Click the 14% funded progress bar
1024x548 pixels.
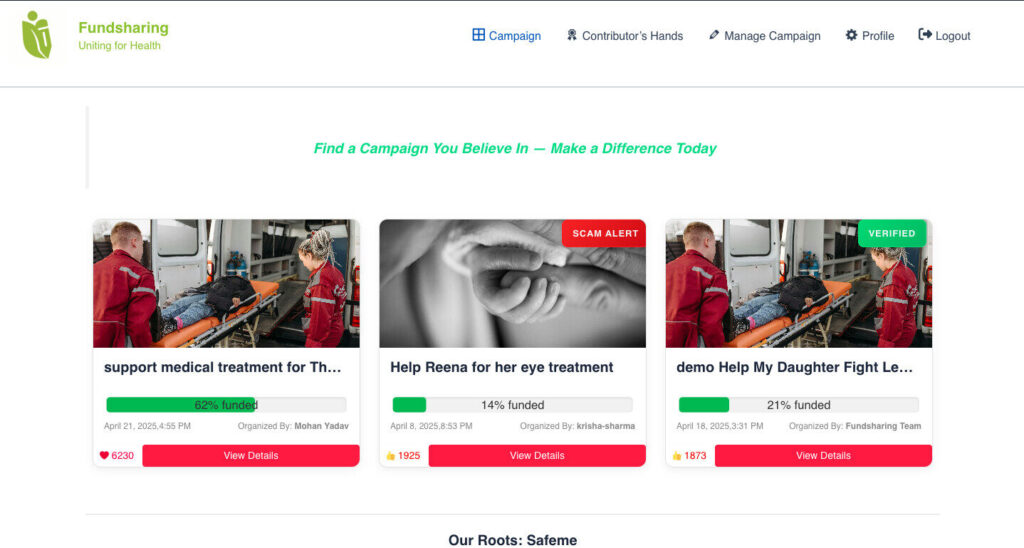pyautogui.click(x=512, y=405)
